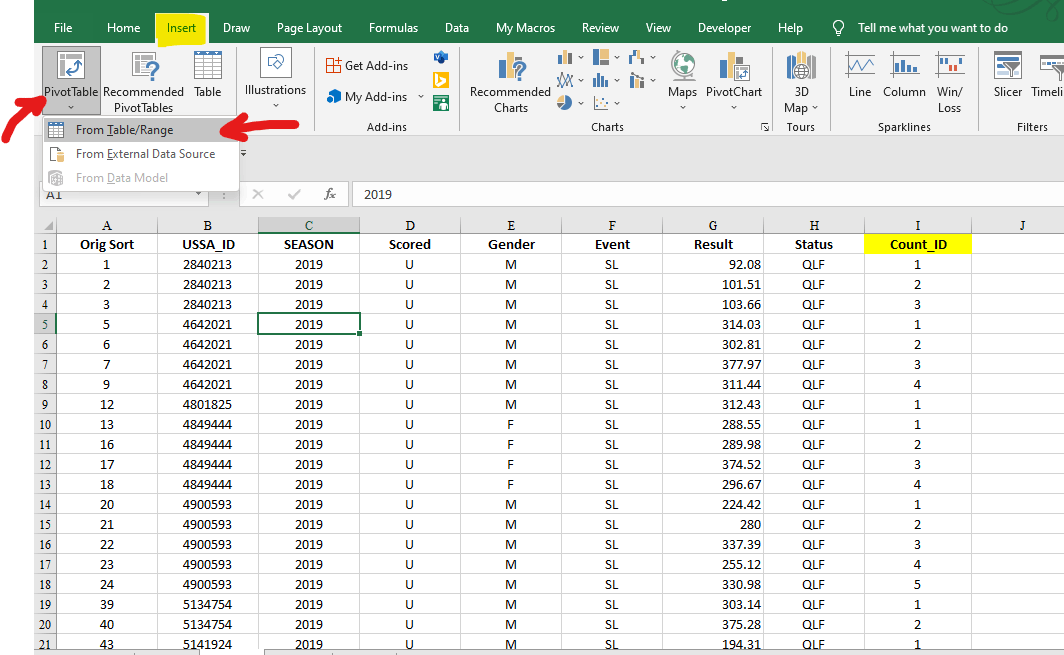Select From External Data Source option
The width and height of the screenshot is (1064, 655).
pyautogui.click(x=145, y=154)
